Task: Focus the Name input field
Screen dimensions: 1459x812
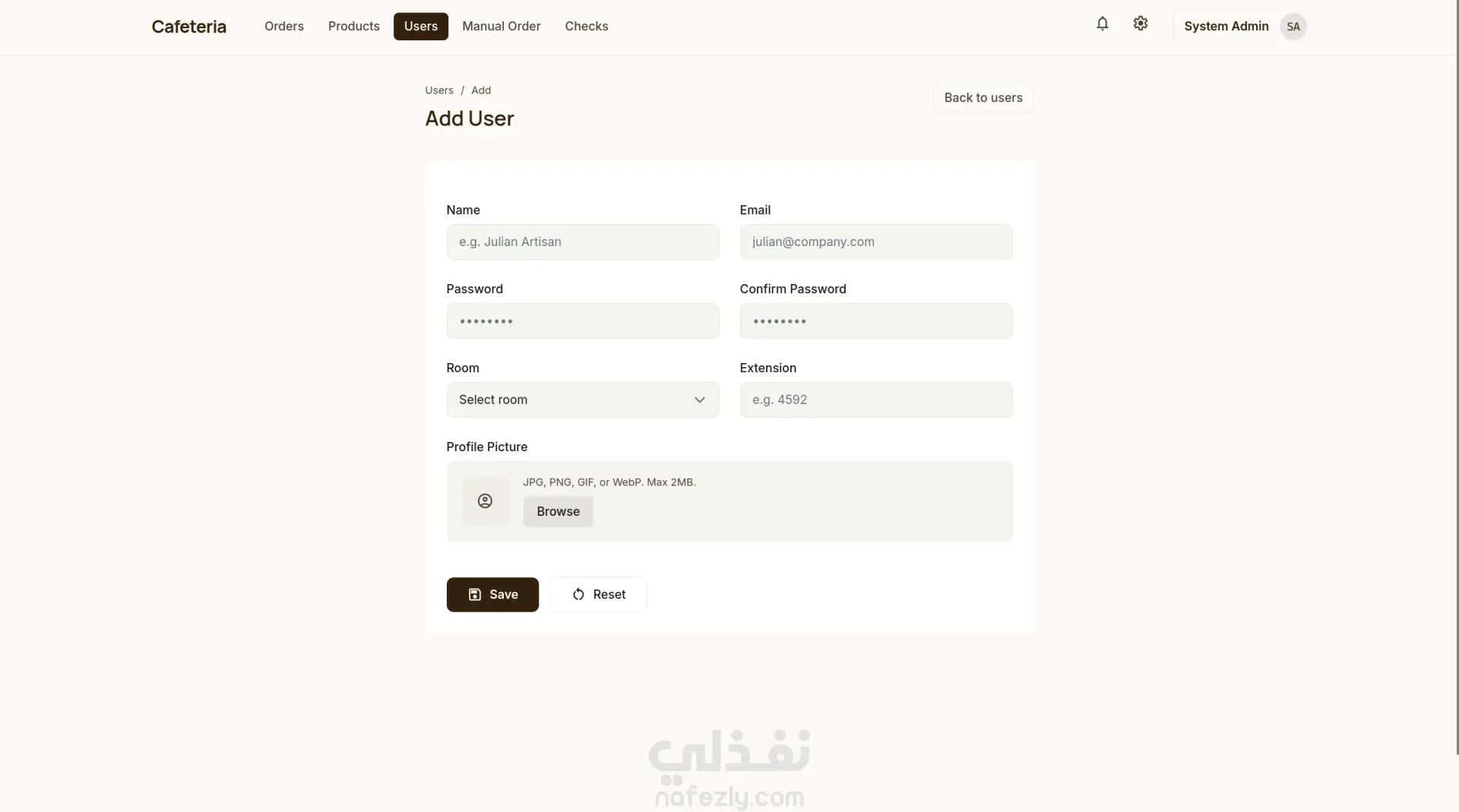Action: [x=583, y=242]
